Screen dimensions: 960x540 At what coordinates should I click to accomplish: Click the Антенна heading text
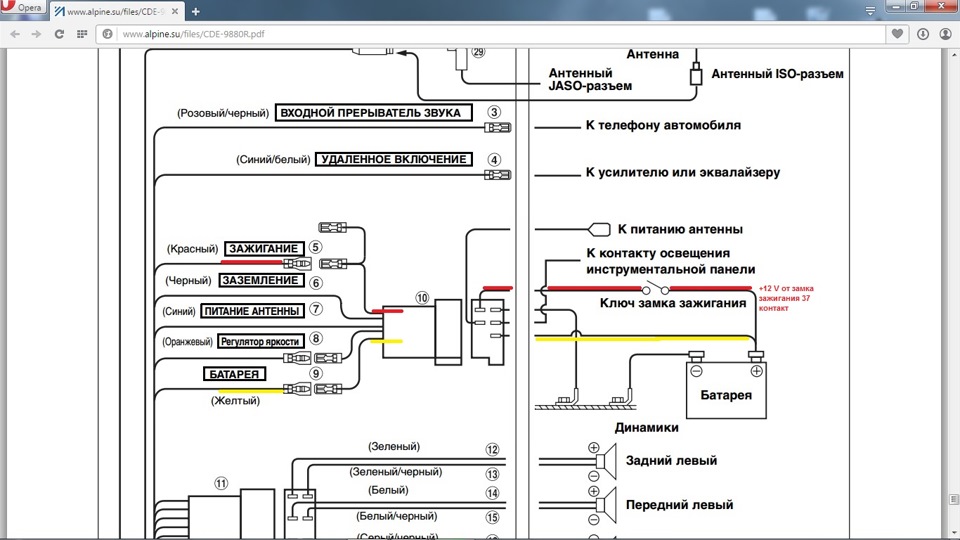click(x=653, y=54)
